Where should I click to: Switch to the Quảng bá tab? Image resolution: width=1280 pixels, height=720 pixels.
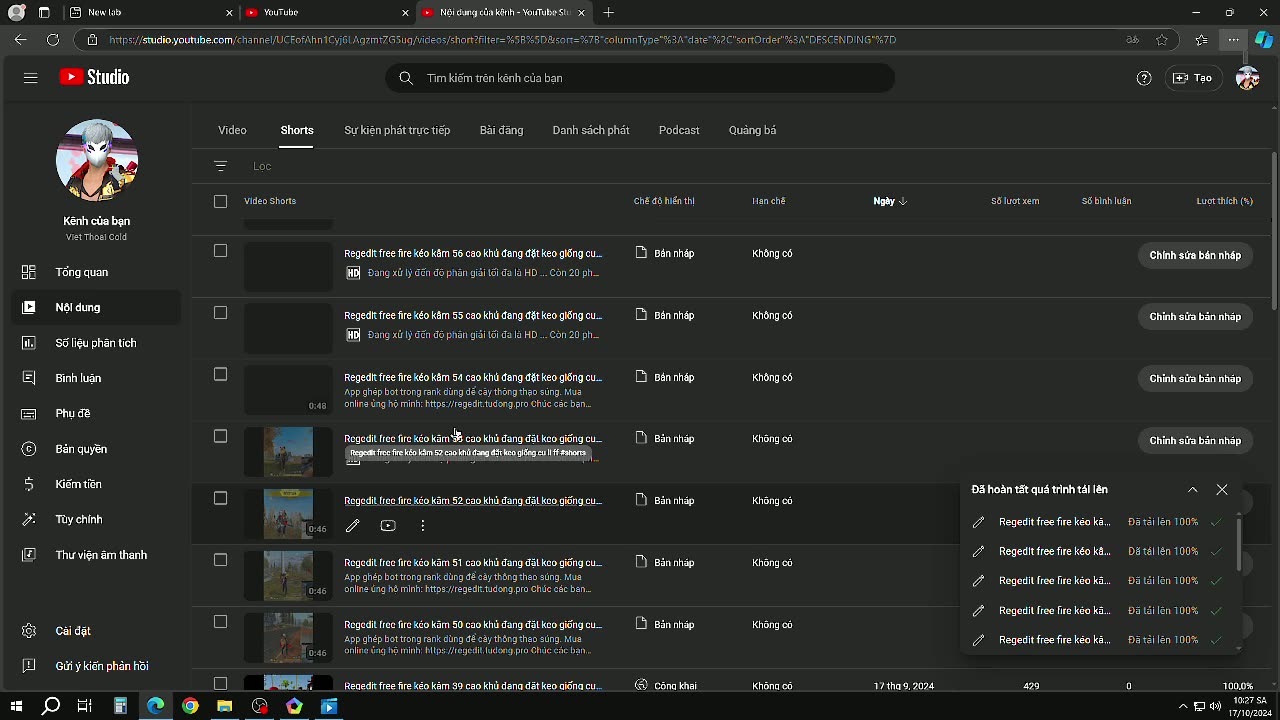[752, 130]
